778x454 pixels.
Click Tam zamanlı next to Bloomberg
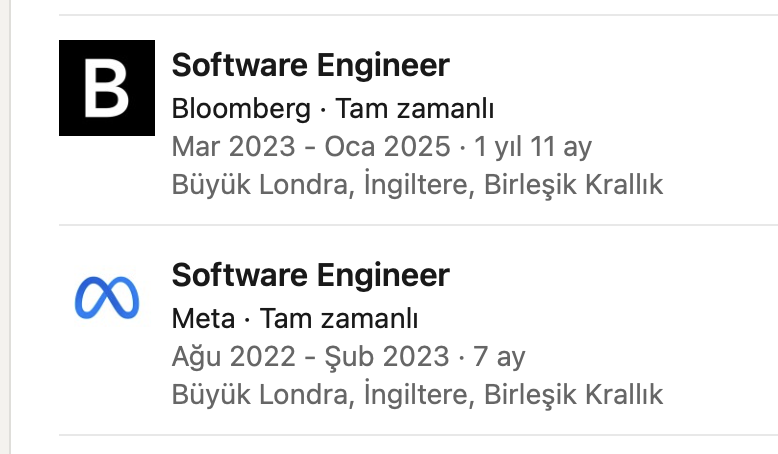click(415, 109)
